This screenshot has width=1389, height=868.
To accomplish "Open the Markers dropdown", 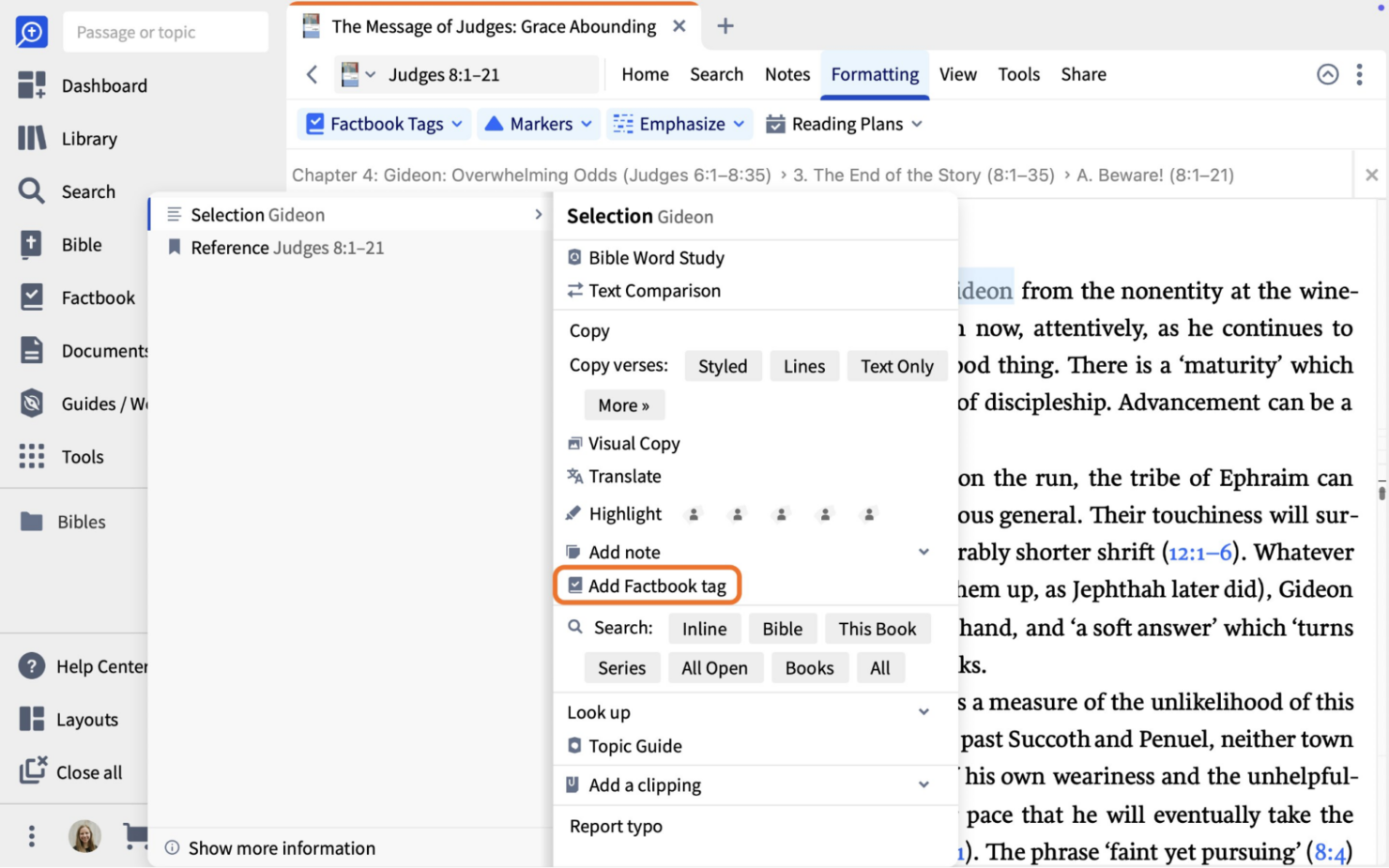I will 538,123.
